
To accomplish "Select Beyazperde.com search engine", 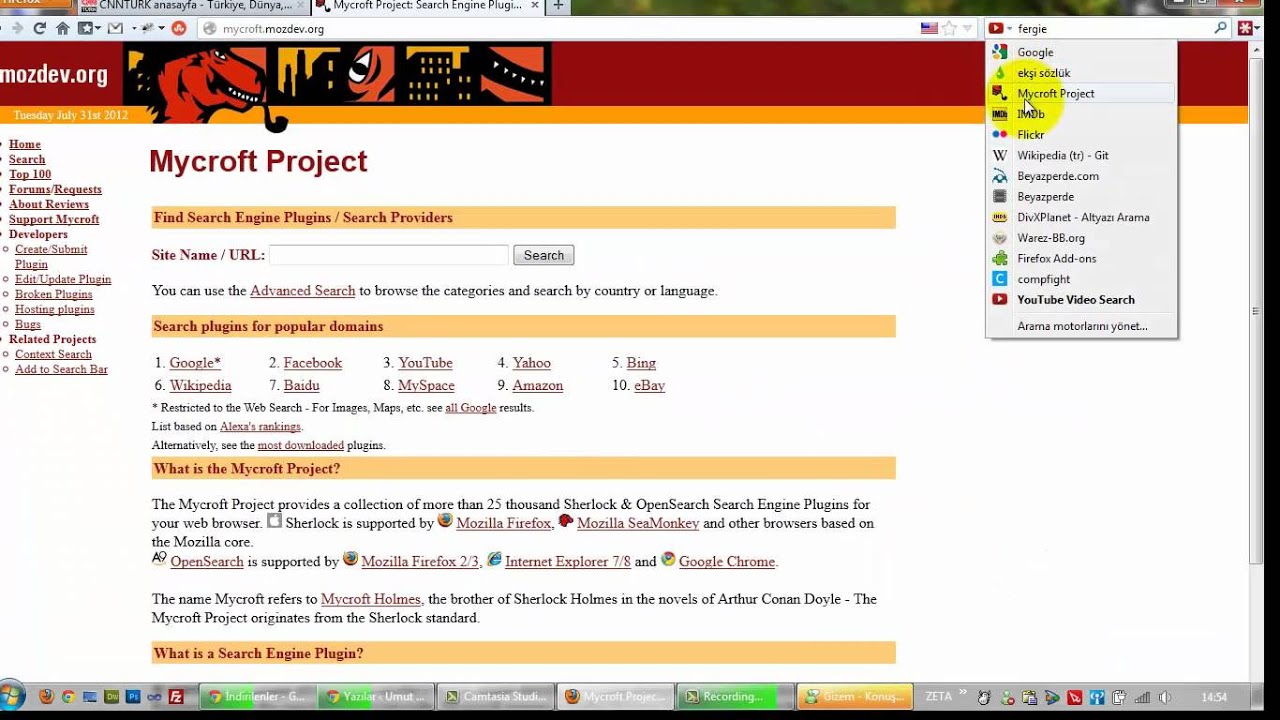I will point(1081,176).
